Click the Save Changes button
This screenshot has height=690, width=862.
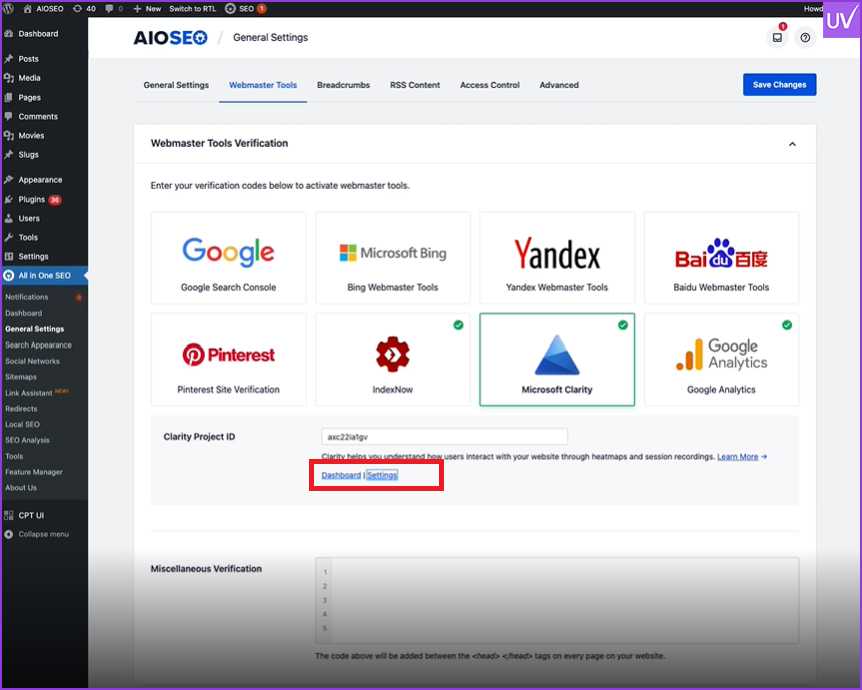tap(780, 85)
